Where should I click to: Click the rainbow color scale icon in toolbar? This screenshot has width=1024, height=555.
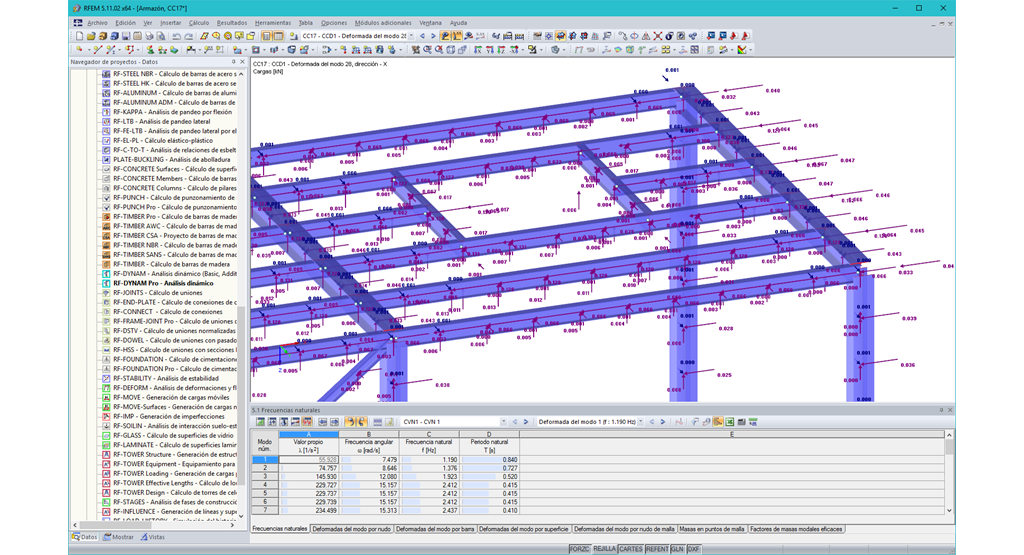742,49
